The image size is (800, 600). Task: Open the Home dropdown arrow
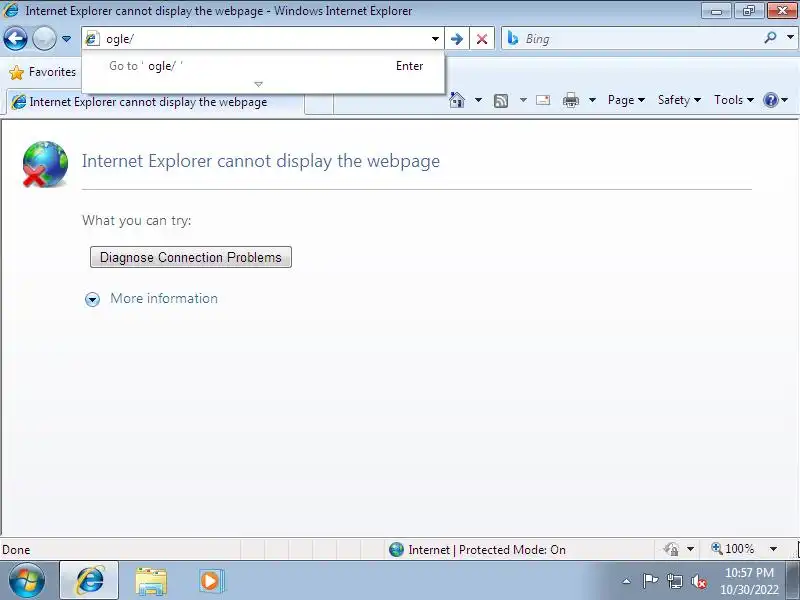(478, 100)
